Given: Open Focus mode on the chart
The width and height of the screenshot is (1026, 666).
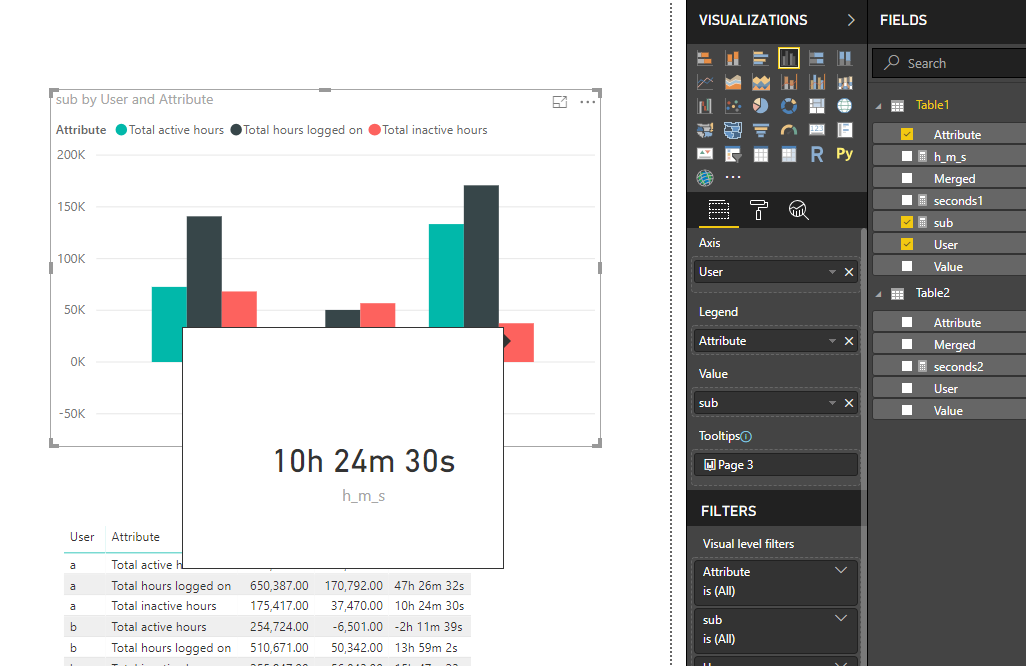Looking at the screenshot, I should pos(559,102).
